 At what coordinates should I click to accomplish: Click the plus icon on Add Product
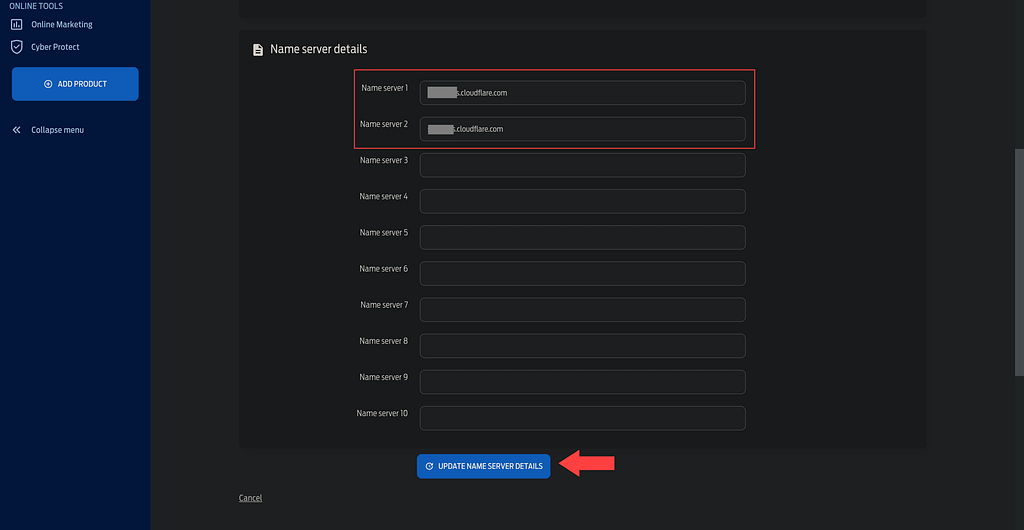(48, 84)
